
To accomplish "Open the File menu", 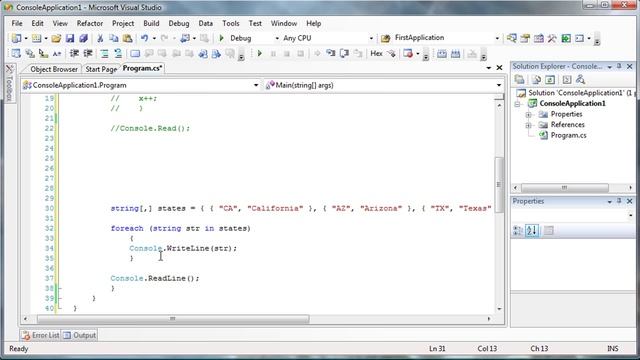I will (17, 23).
